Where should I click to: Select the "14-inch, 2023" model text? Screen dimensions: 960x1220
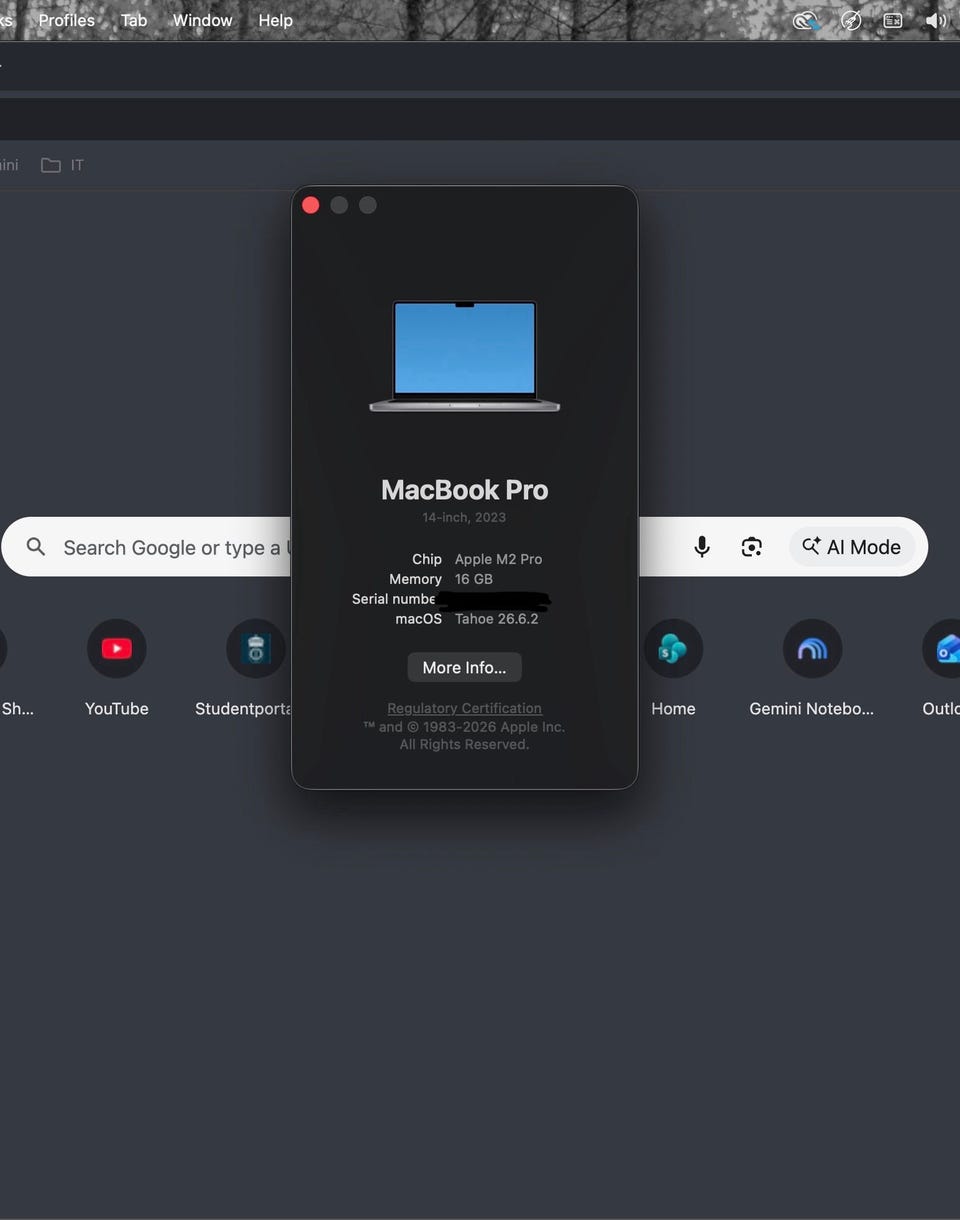point(464,517)
